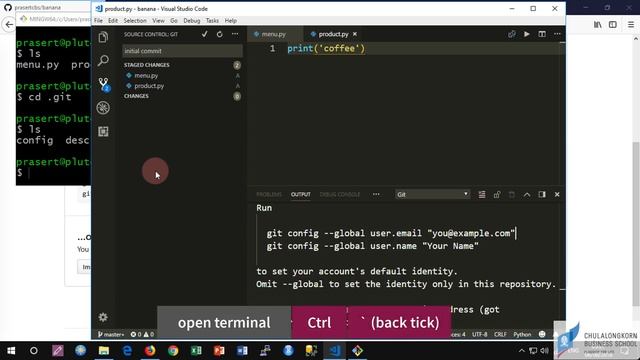The height and width of the screenshot is (360, 640).
Task: Click the browser vertical scrollbar
Action: pyautogui.click(x=636, y=223)
